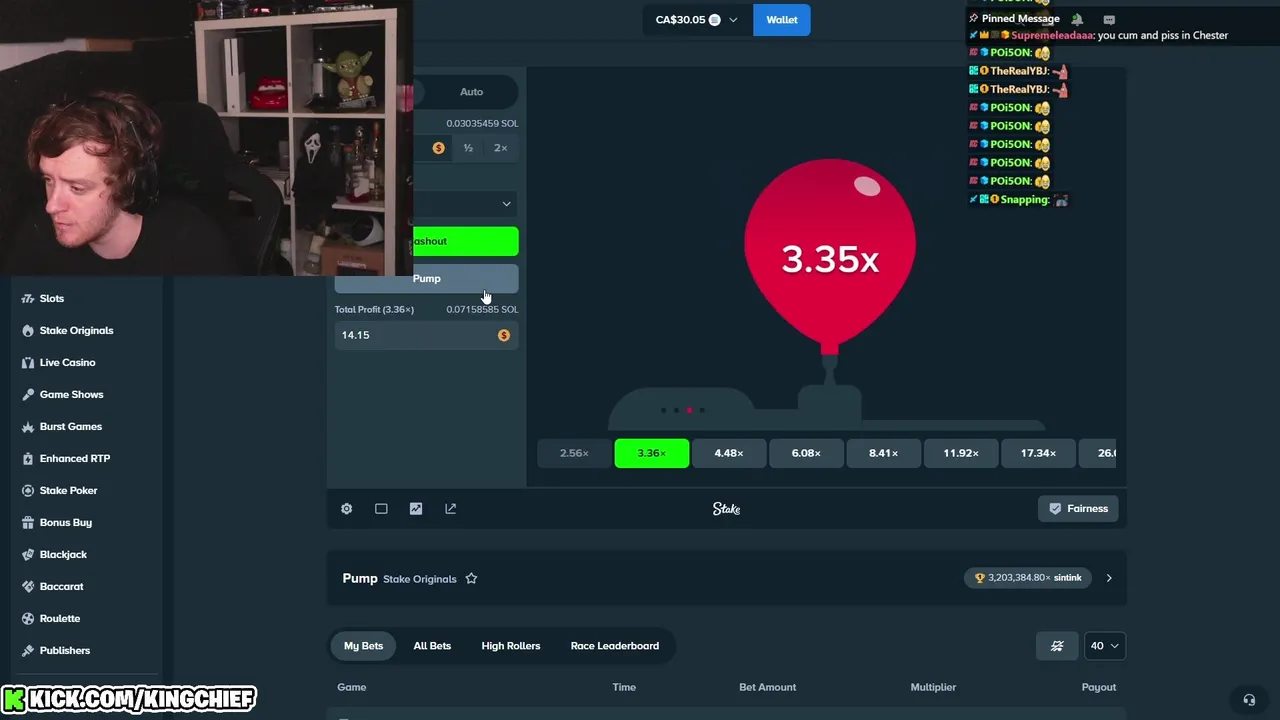Click the Roulette sidebar icon
1280x720 pixels.
tap(28, 619)
